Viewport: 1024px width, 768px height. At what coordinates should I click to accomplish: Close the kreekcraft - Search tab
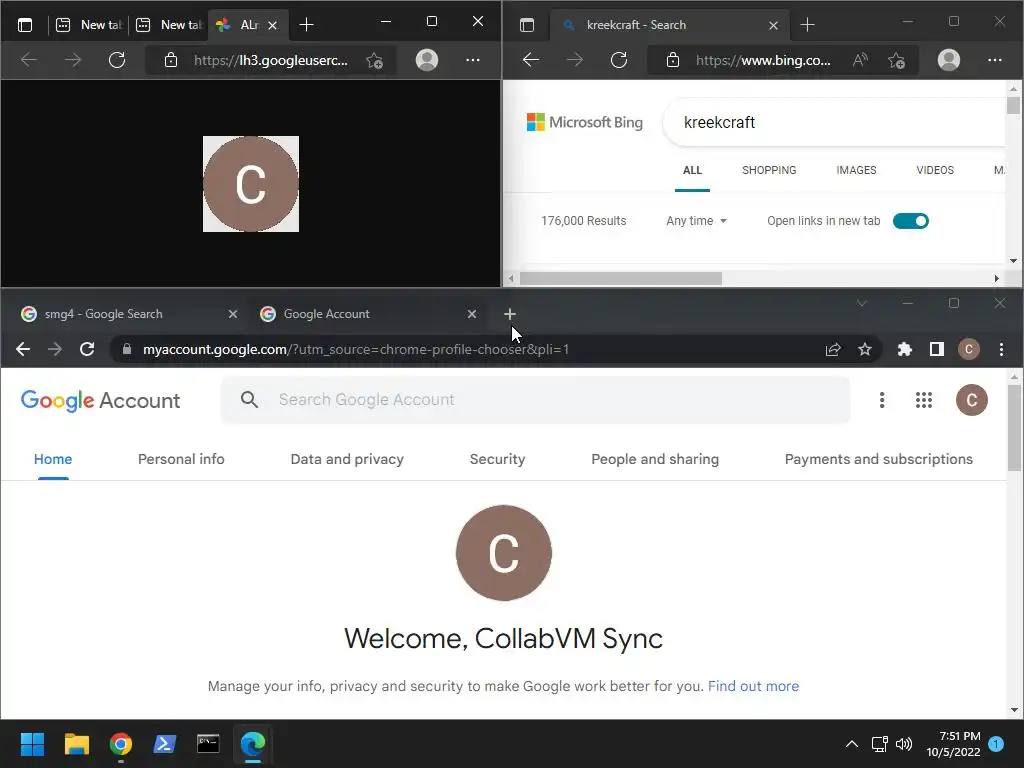tap(773, 25)
